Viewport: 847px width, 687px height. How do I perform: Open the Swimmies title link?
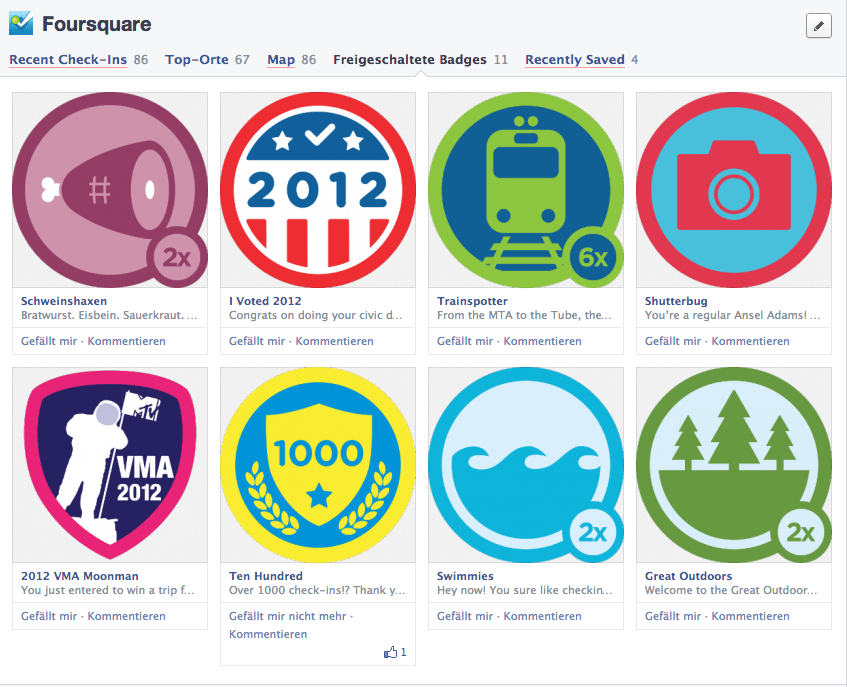coord(465,576)
